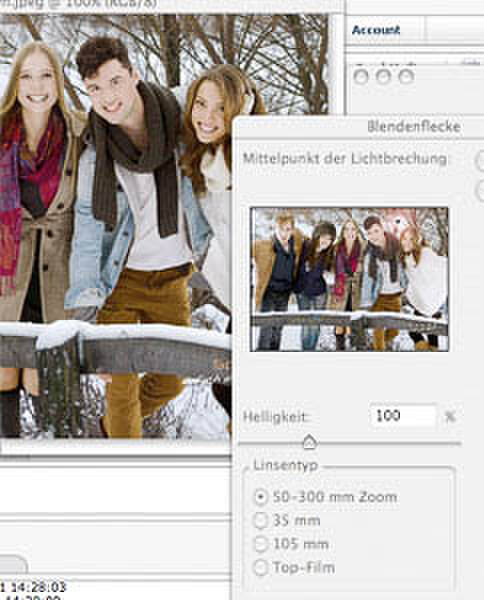This screenshot has width=484, height=600.
Task: Activate the jpeg @ 100% document tab
Action: point(78,4)
